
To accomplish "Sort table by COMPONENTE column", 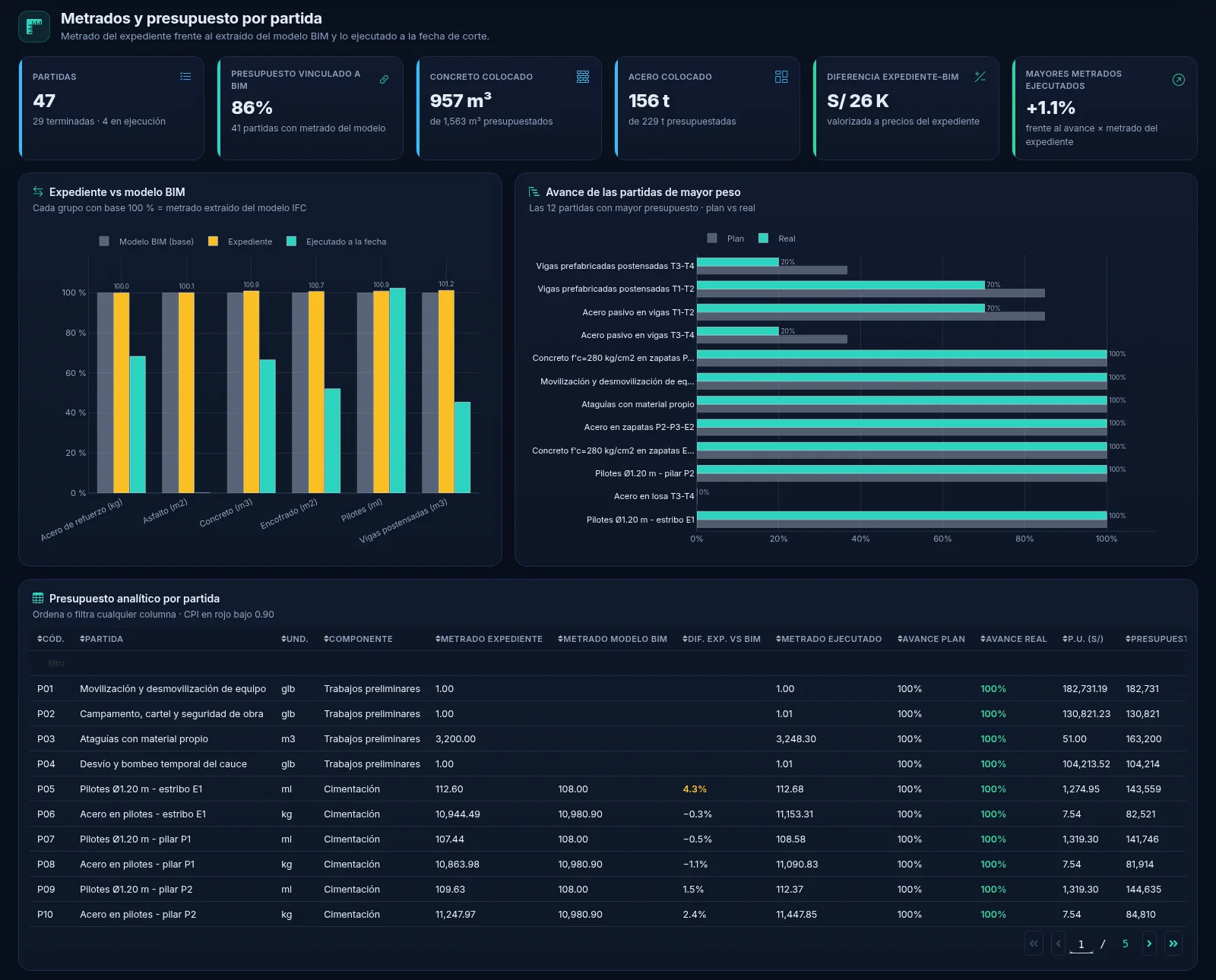I will click(358, 639).
